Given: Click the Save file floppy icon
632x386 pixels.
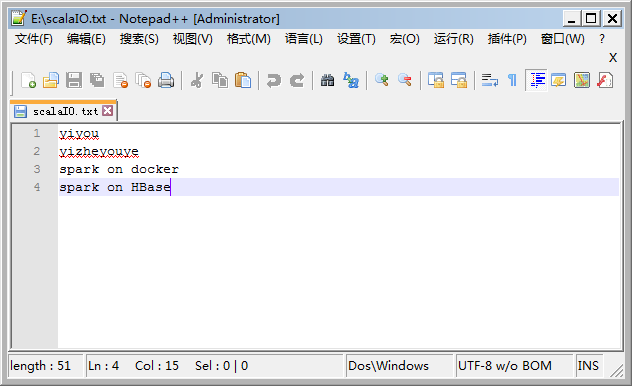Looking at the screenshot, I should coord(74,80).
